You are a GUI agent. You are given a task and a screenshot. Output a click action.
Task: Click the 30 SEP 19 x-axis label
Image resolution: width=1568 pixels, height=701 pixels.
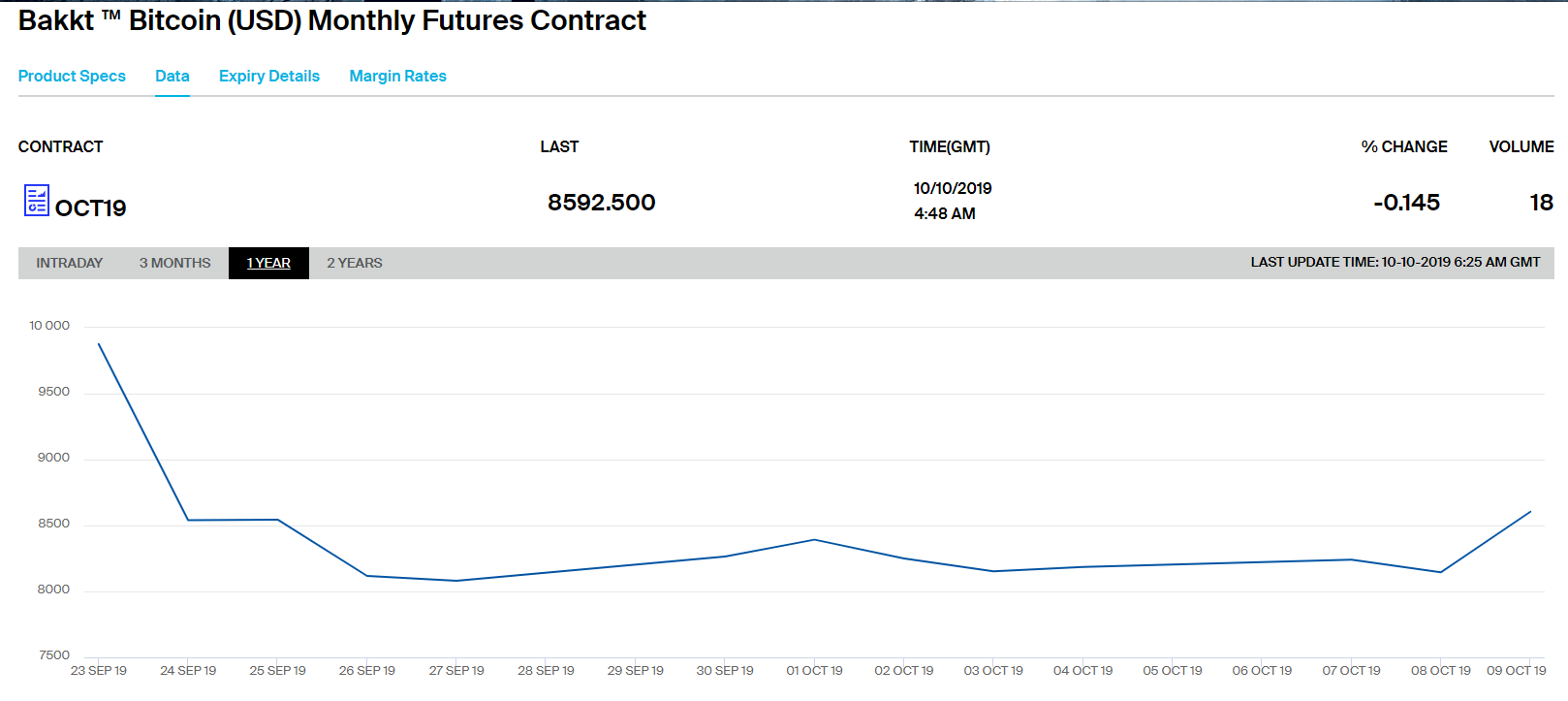point(725,671)
